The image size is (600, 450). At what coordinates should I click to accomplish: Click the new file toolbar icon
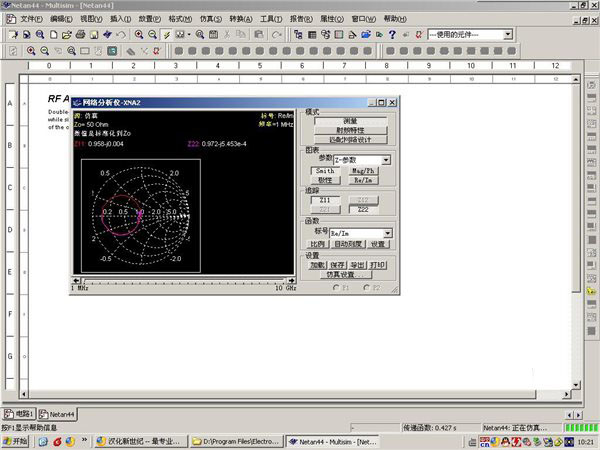click(52, 34)
